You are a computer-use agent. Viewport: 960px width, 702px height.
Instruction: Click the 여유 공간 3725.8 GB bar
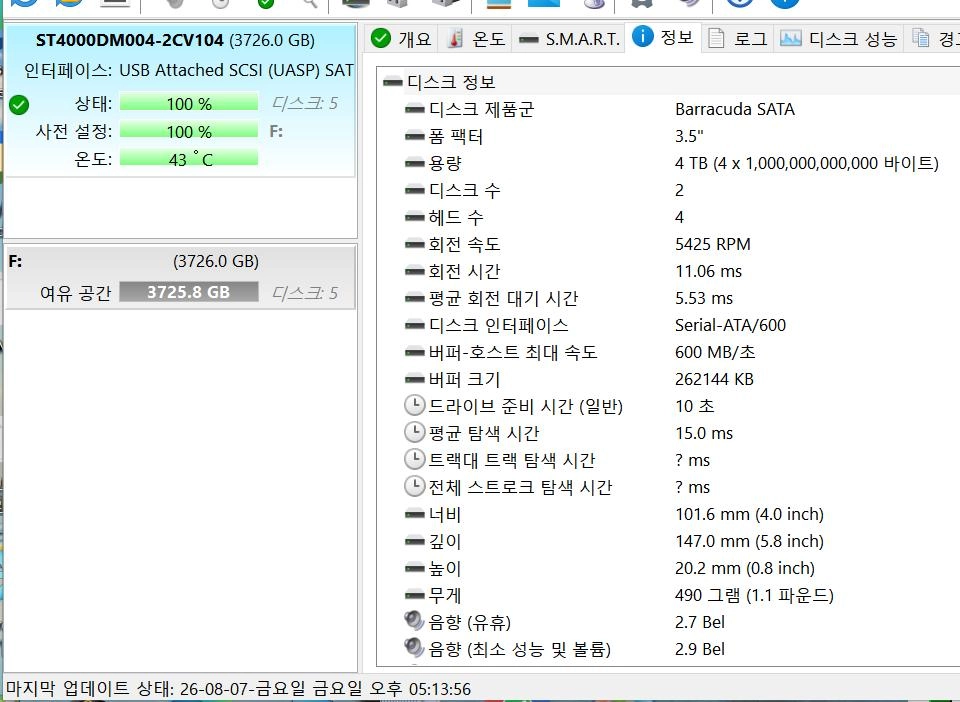189,292
